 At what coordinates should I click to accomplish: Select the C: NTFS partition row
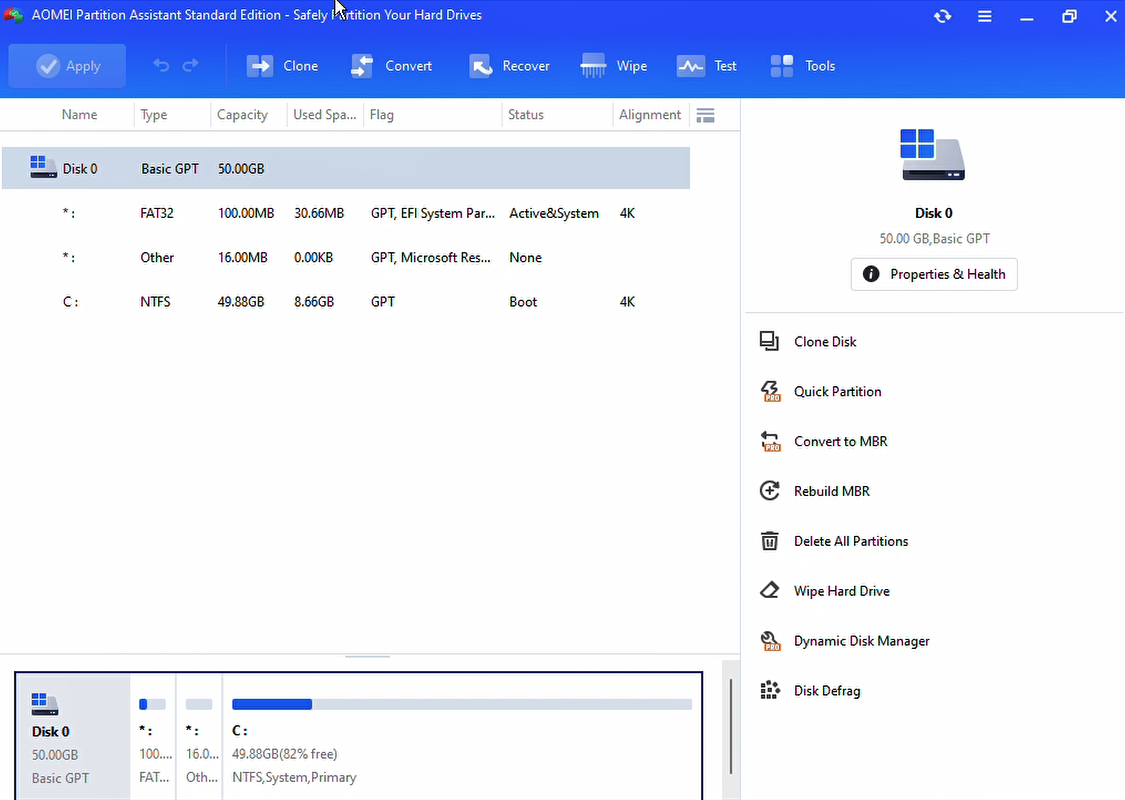(x=346, y=302)
